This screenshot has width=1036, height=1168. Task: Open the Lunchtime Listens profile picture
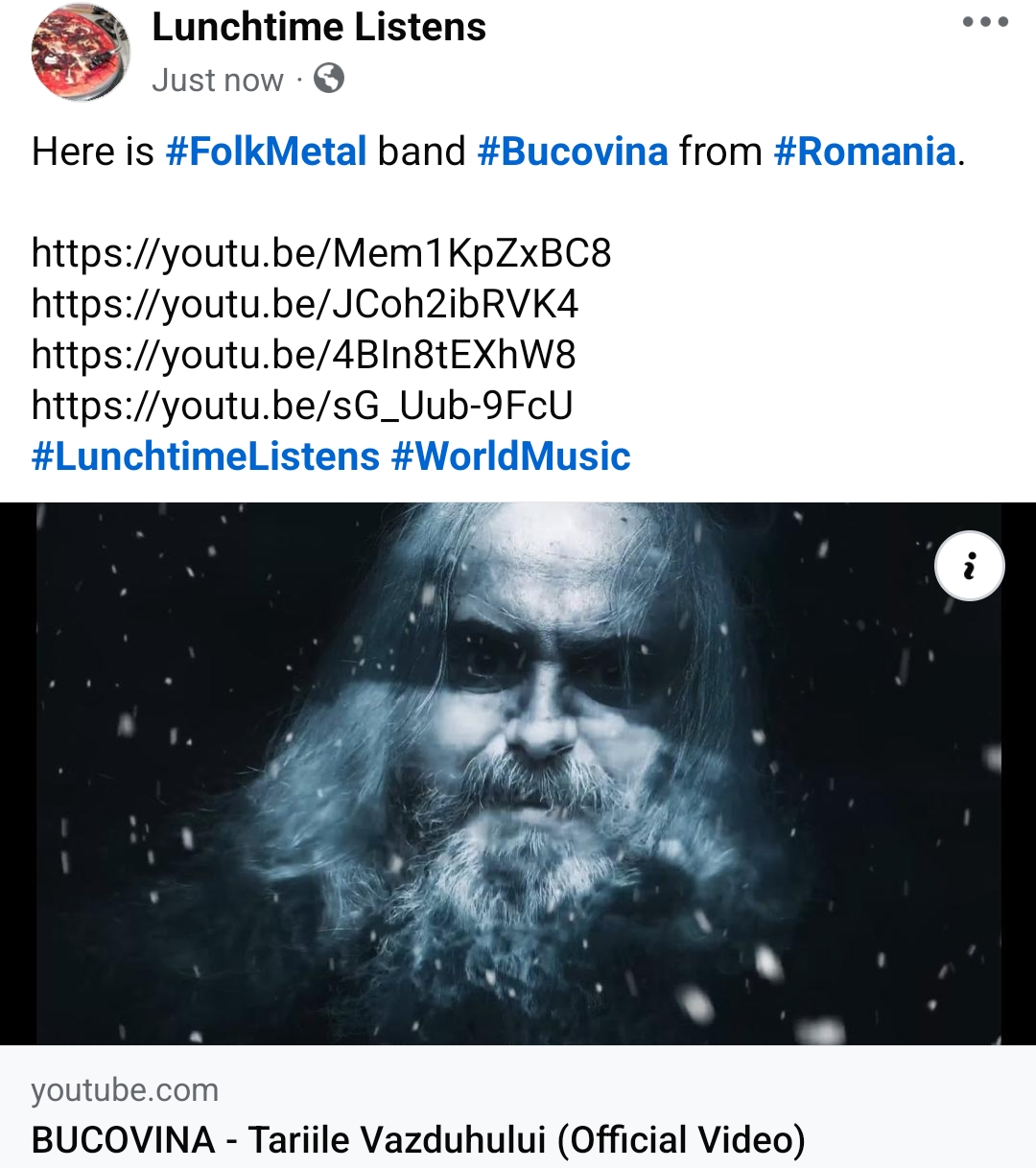tap(80, 53)
